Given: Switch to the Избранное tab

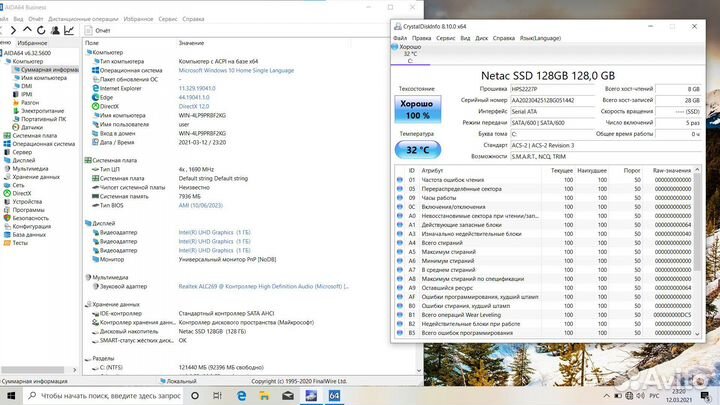Looking at the screenshot, I should [x=32, y=43].
